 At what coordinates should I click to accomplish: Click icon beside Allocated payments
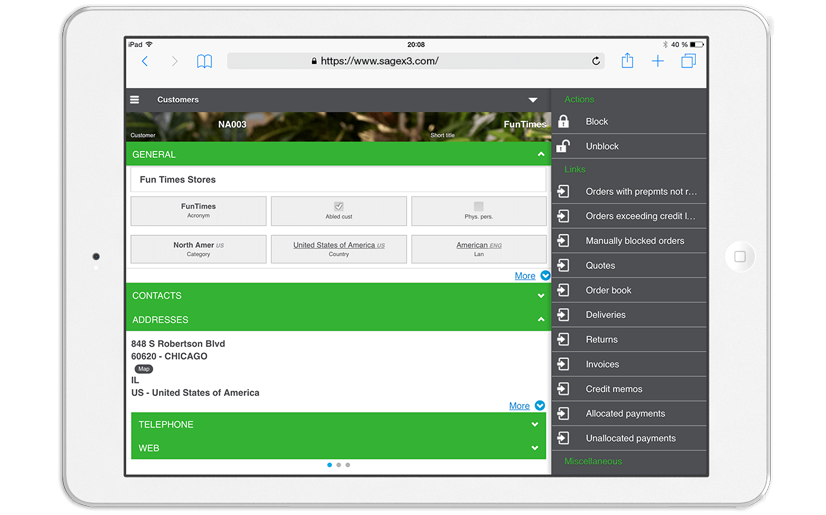[x=563, y=413]
